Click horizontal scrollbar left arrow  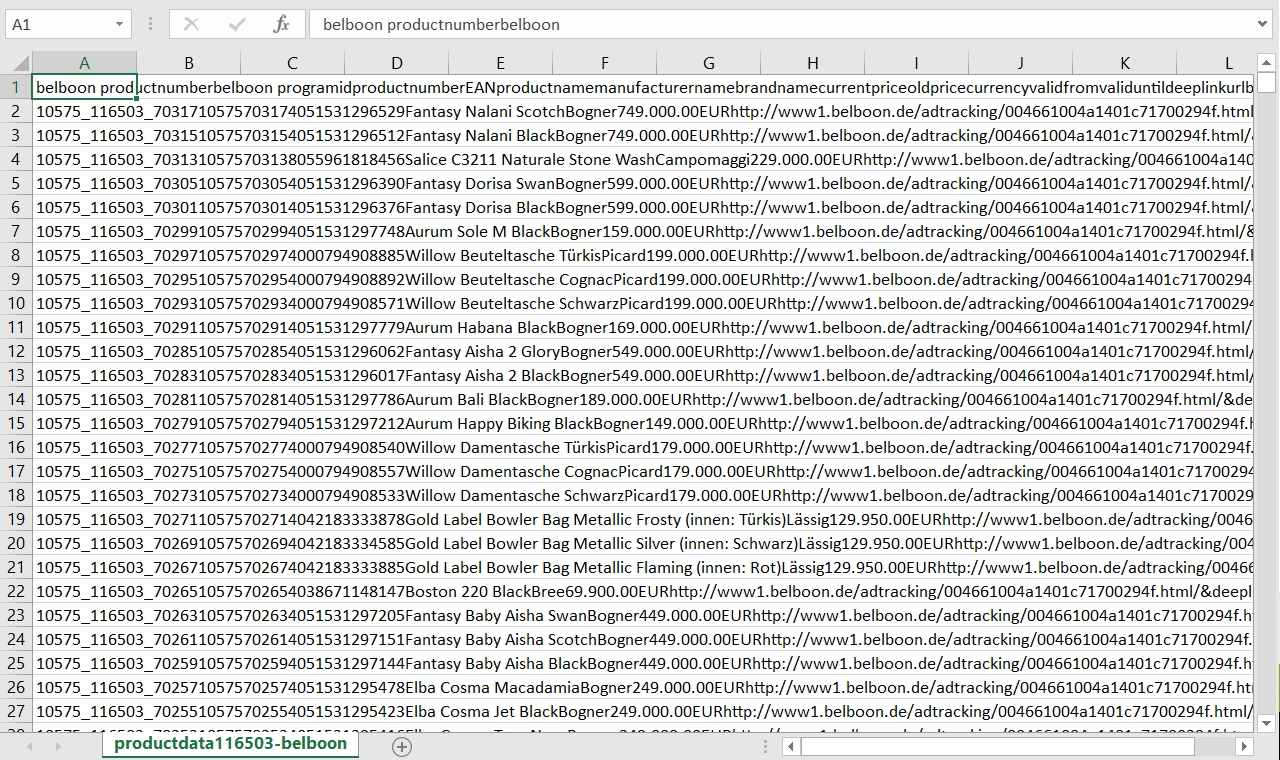coord(790,746)
